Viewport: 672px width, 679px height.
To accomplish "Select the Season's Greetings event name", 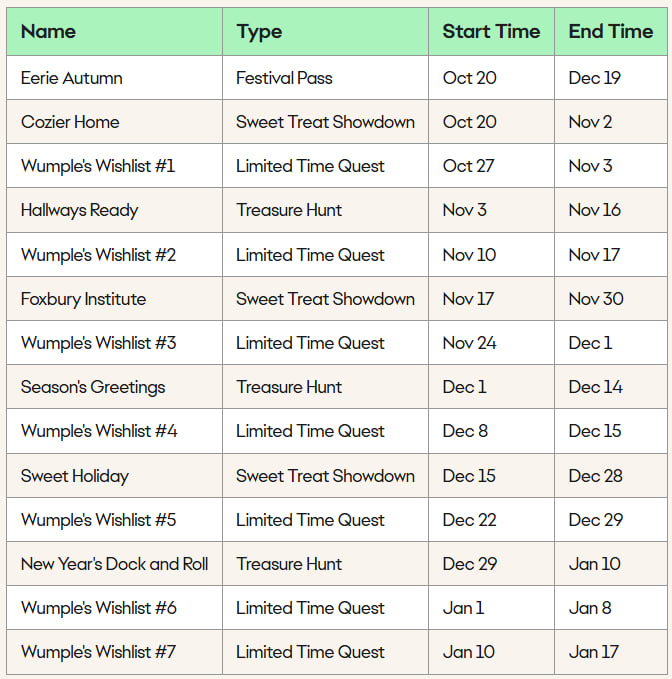I will click(93, 387).
